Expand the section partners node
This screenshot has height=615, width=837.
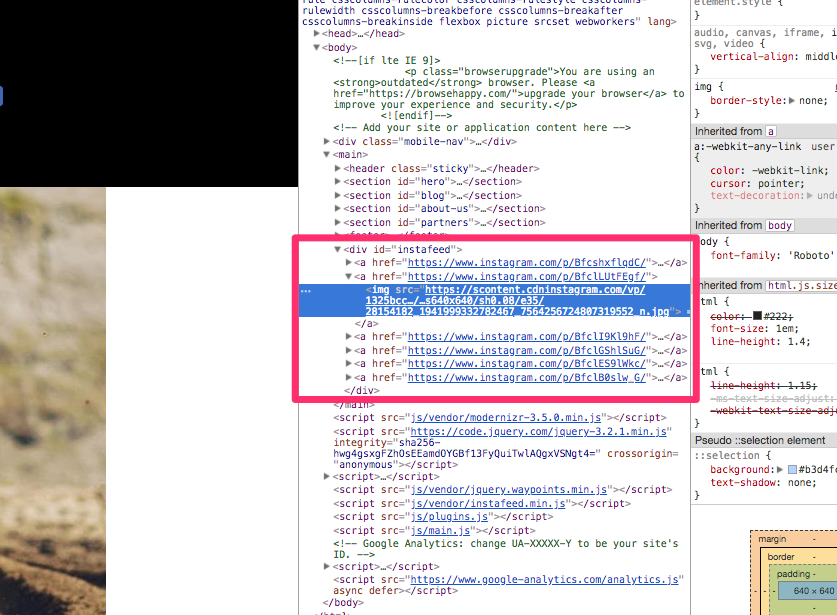337,222
